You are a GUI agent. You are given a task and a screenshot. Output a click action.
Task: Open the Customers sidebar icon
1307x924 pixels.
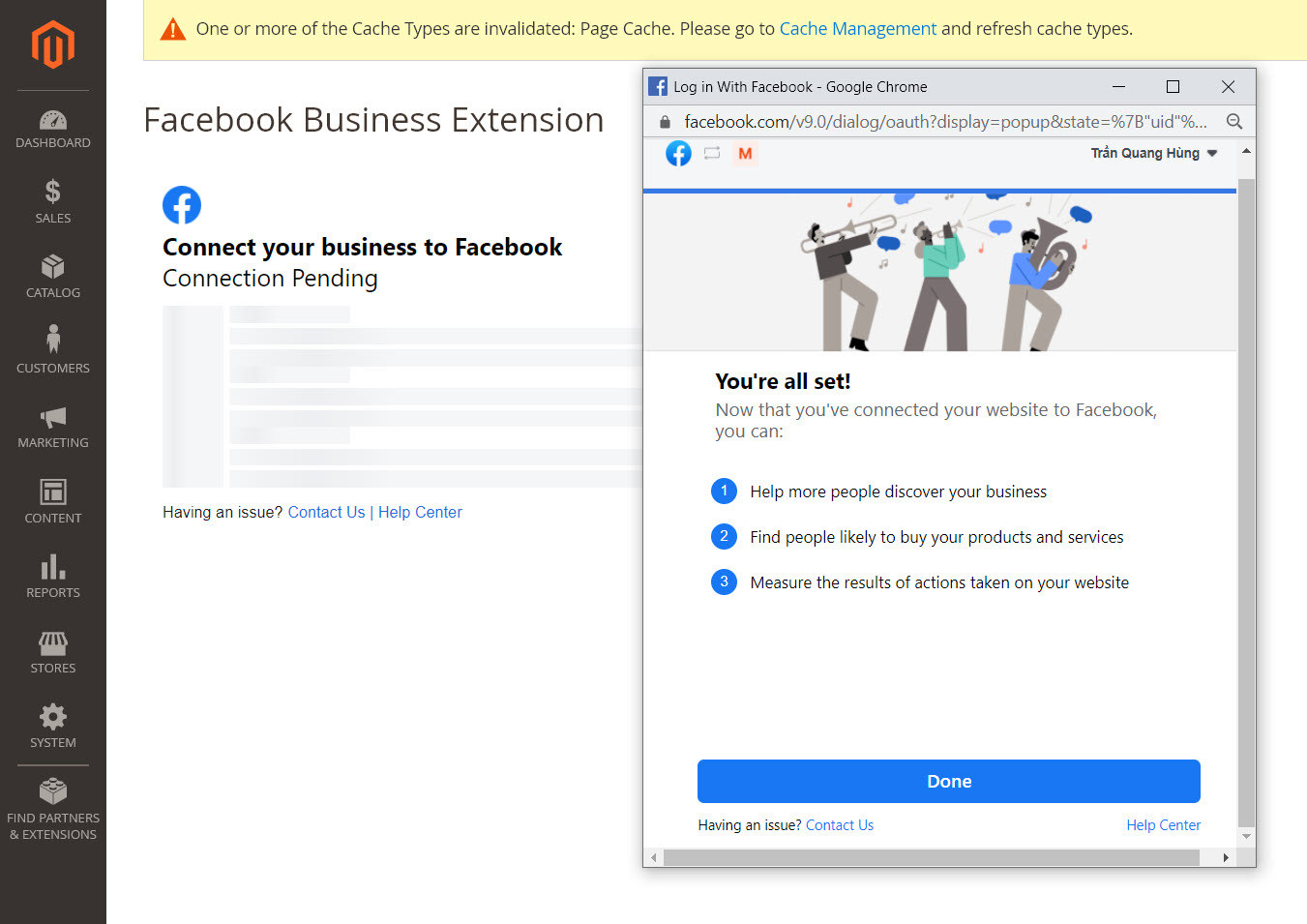53,337
